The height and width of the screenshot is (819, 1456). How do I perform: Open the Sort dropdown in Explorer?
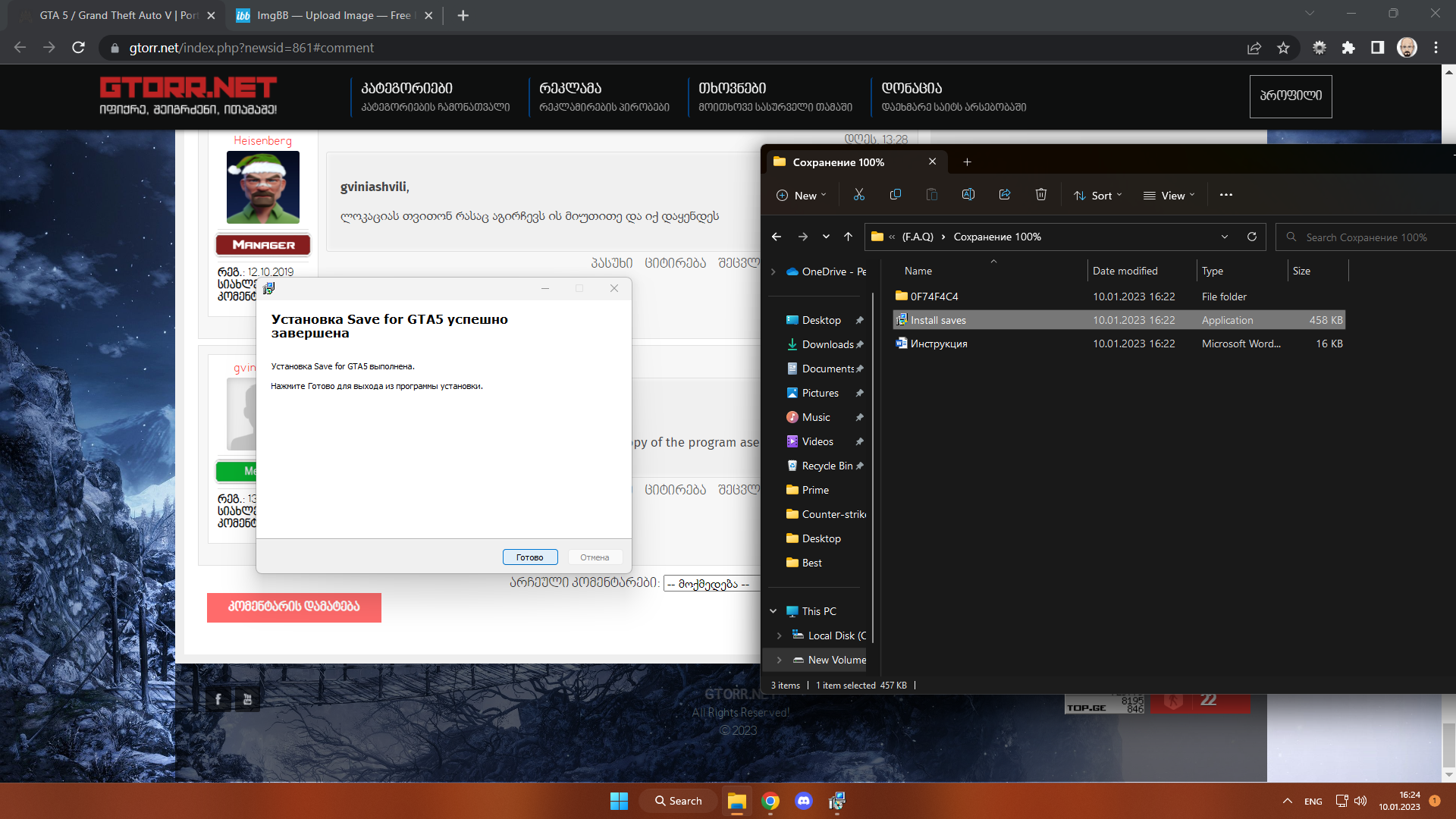point(1098,195)
